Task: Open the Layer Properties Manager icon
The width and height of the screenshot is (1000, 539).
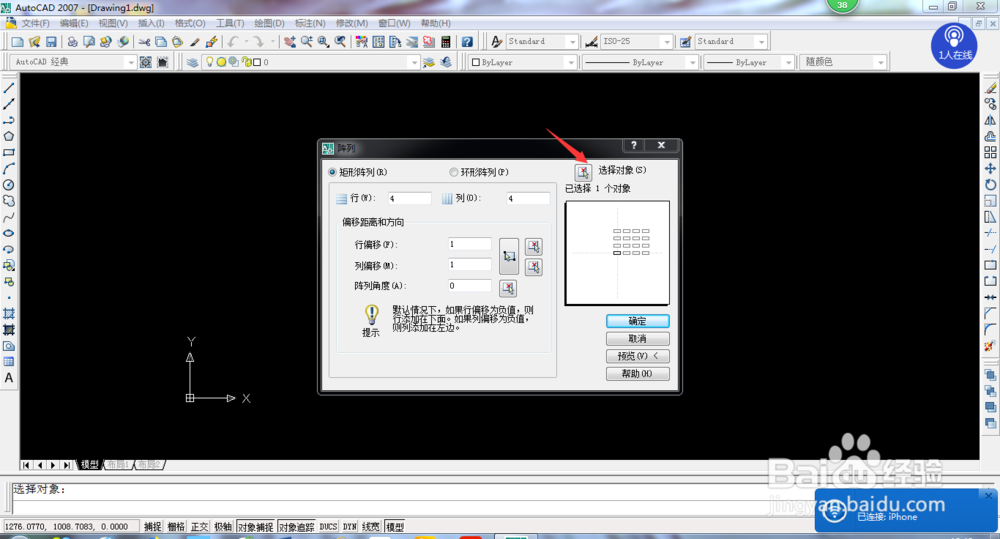Action: coord(192,62)
